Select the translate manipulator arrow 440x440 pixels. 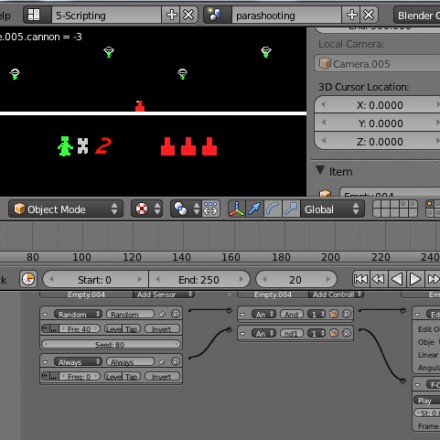tap(254, 209)
